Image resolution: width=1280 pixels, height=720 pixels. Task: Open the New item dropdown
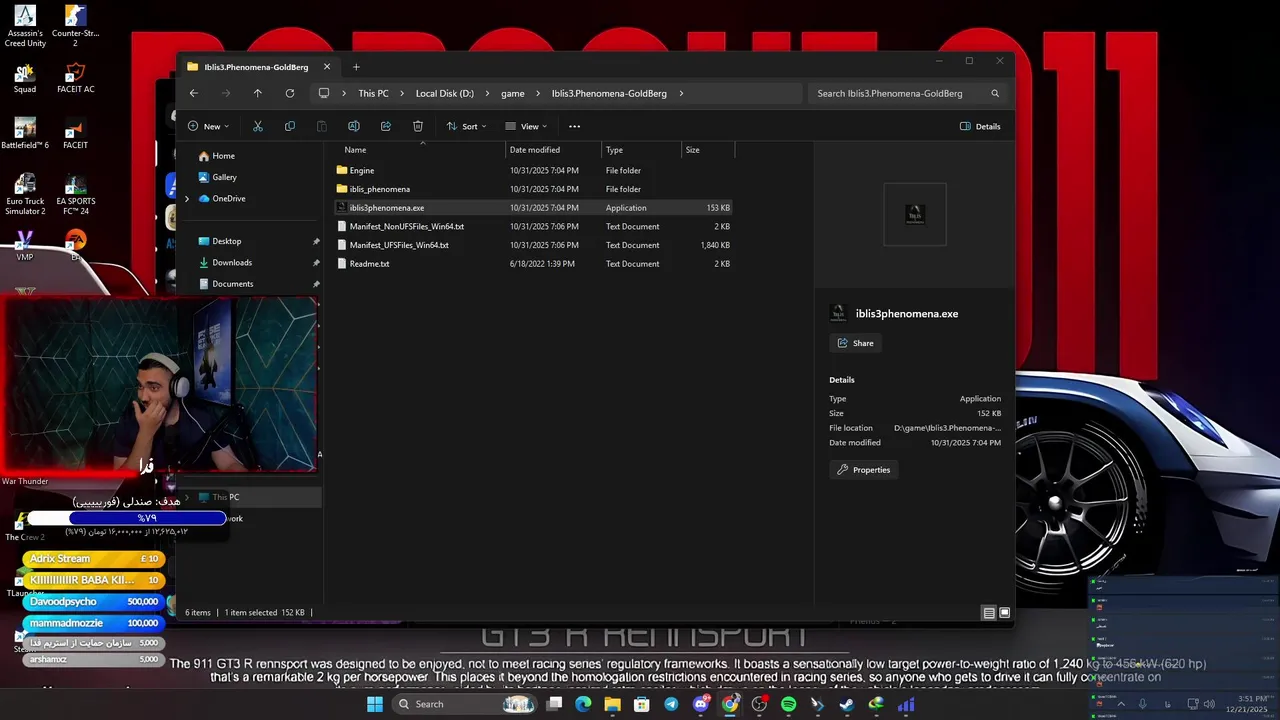tap(208, 126)
